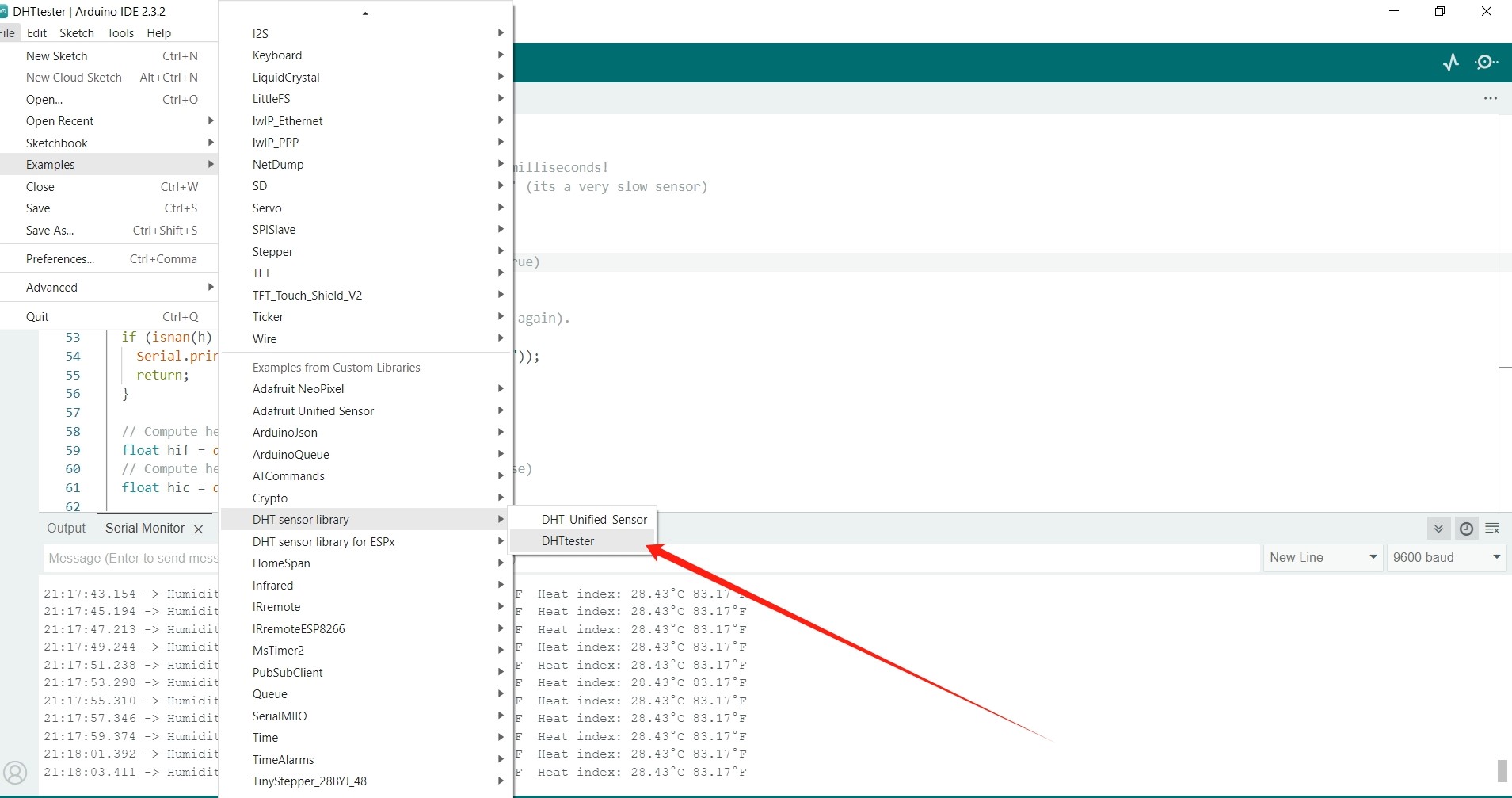Expand the Wire examples submenu
This screenshot has height=798, width=1512.
tap(366, 339)
